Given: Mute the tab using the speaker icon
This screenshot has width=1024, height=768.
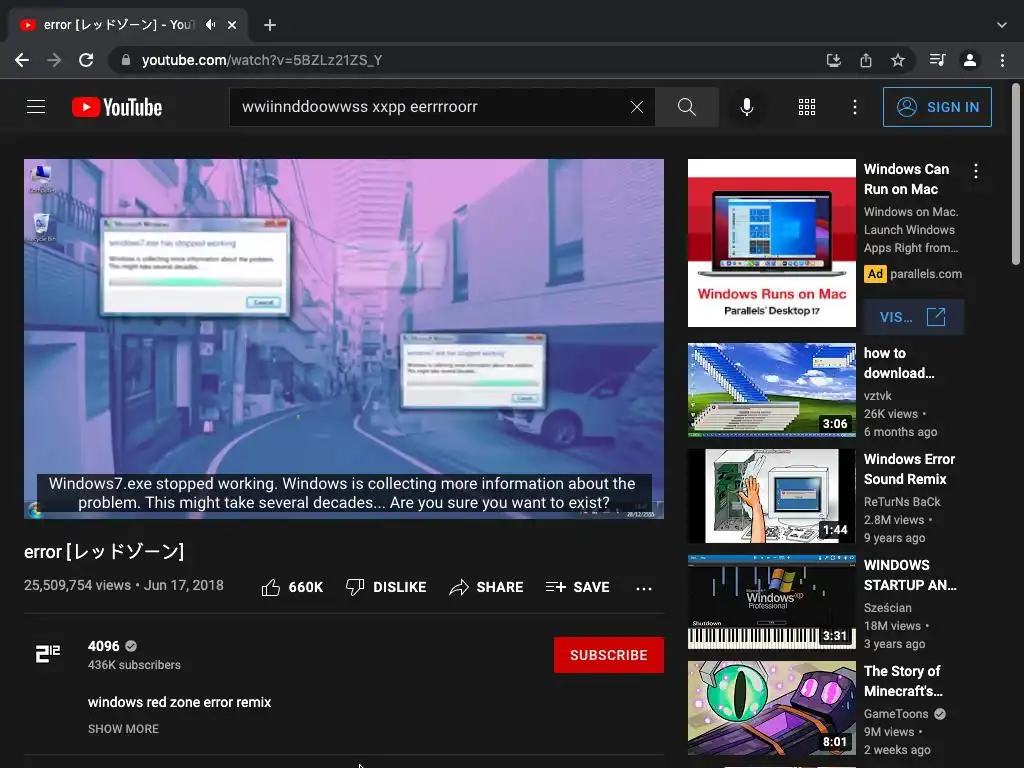Looking at the screenshot, I should coord(210,25).
